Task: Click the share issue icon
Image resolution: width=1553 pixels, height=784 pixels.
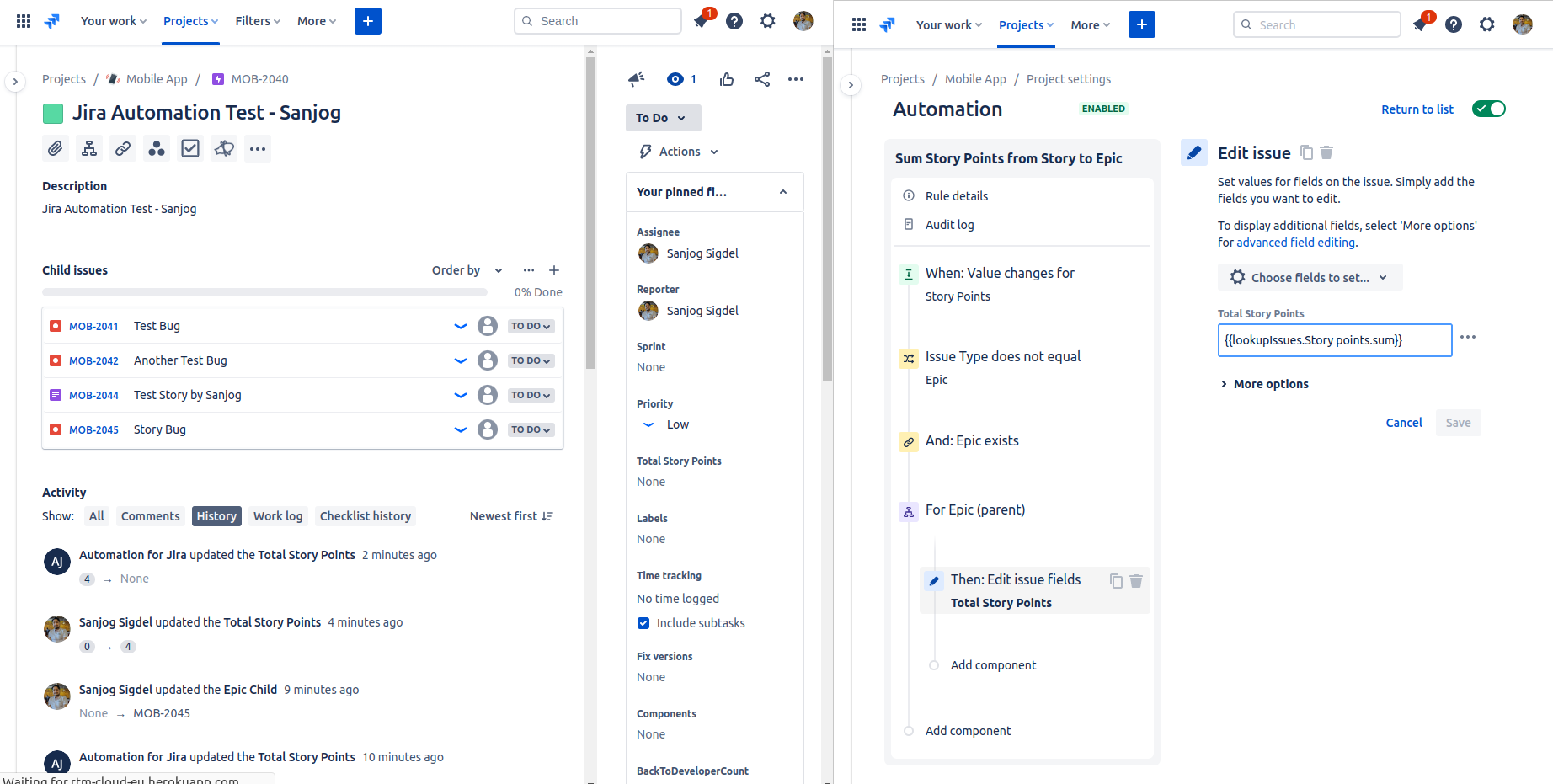Action: (x=762, y=79)
